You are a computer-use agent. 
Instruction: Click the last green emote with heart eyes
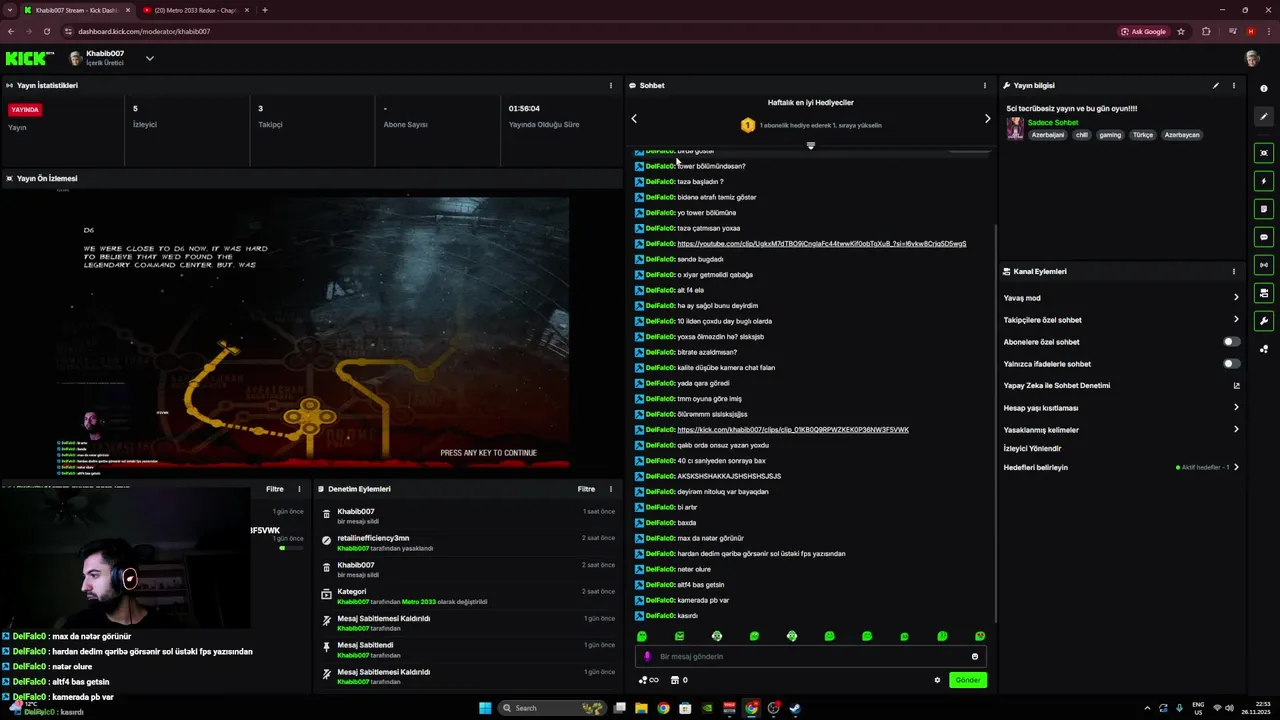click(x=980, y=636)
